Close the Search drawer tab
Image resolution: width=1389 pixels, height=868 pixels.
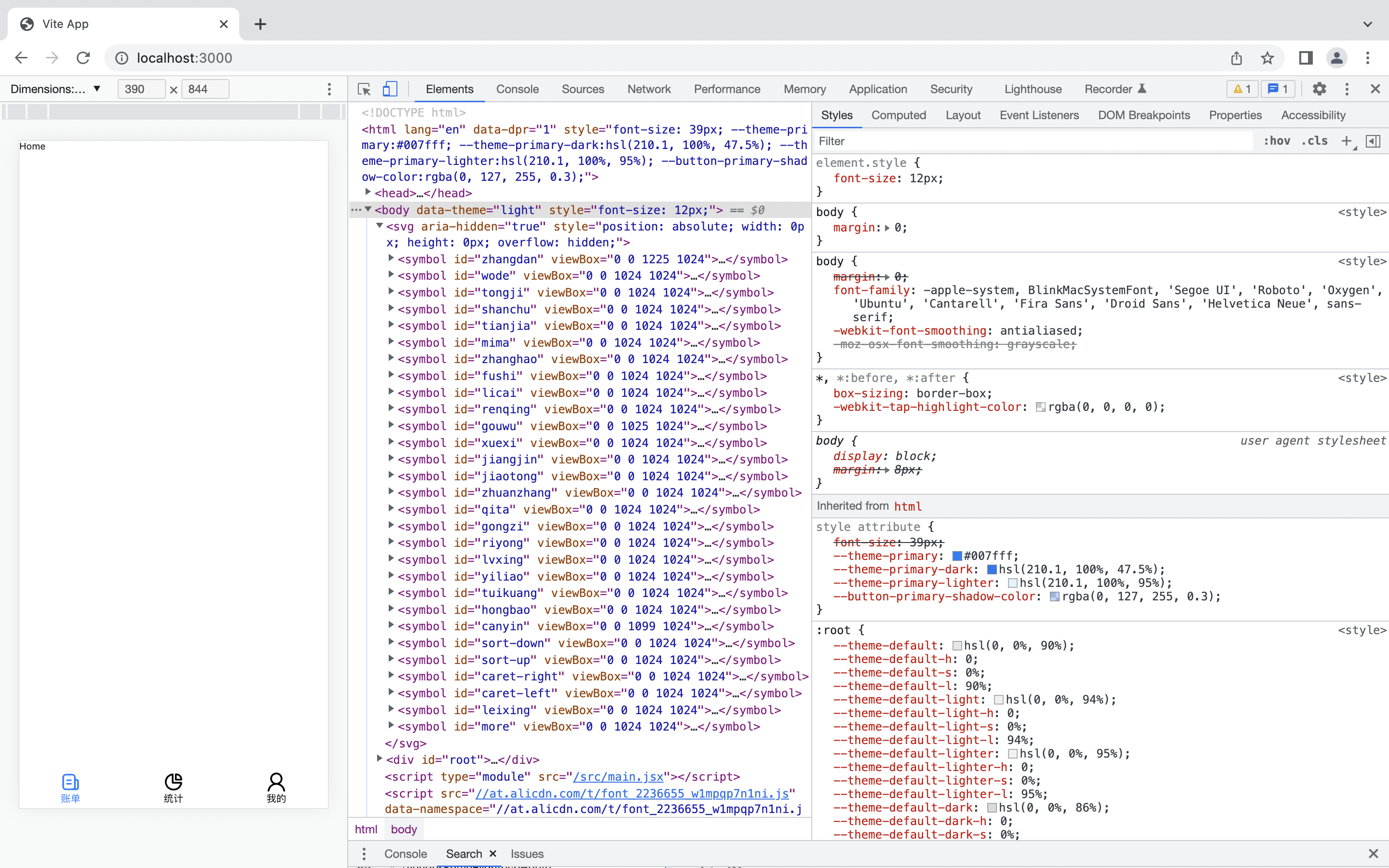coord(492,854)
